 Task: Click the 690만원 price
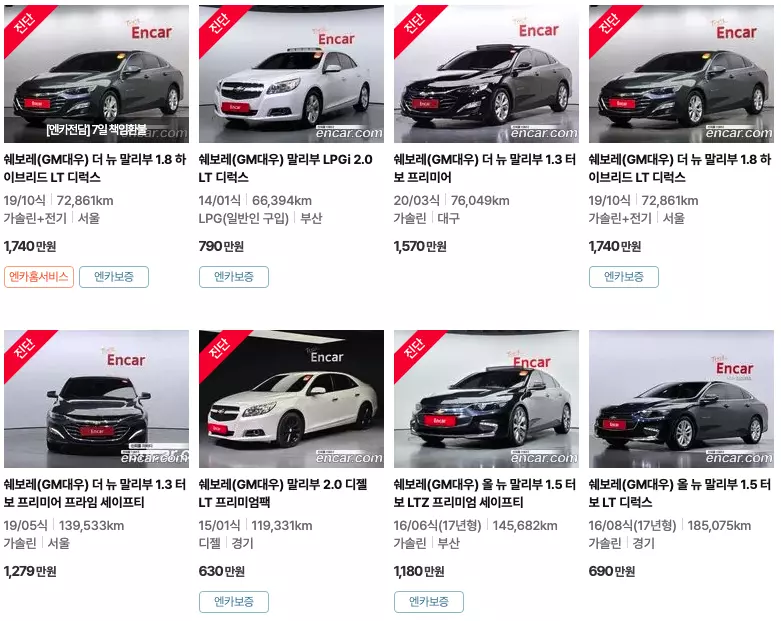point(612,571)
